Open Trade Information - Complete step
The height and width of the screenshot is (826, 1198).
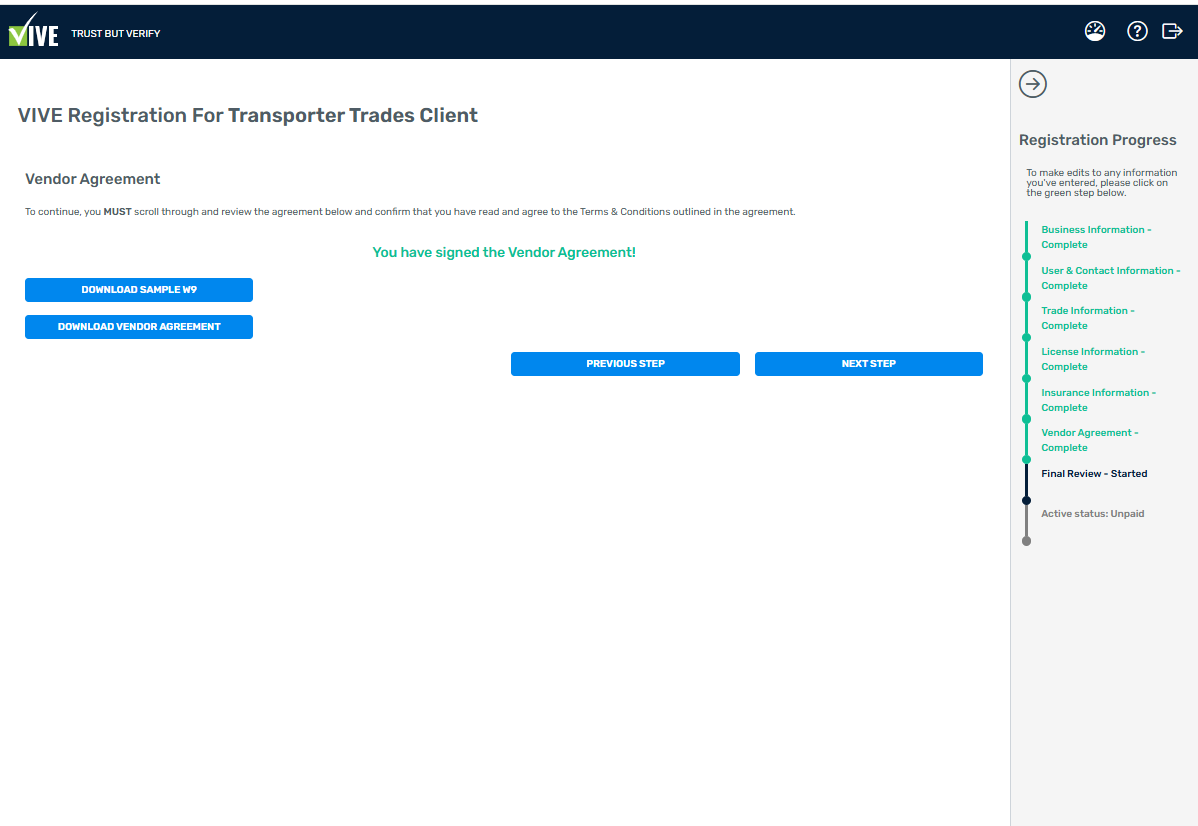[1087, 318]
